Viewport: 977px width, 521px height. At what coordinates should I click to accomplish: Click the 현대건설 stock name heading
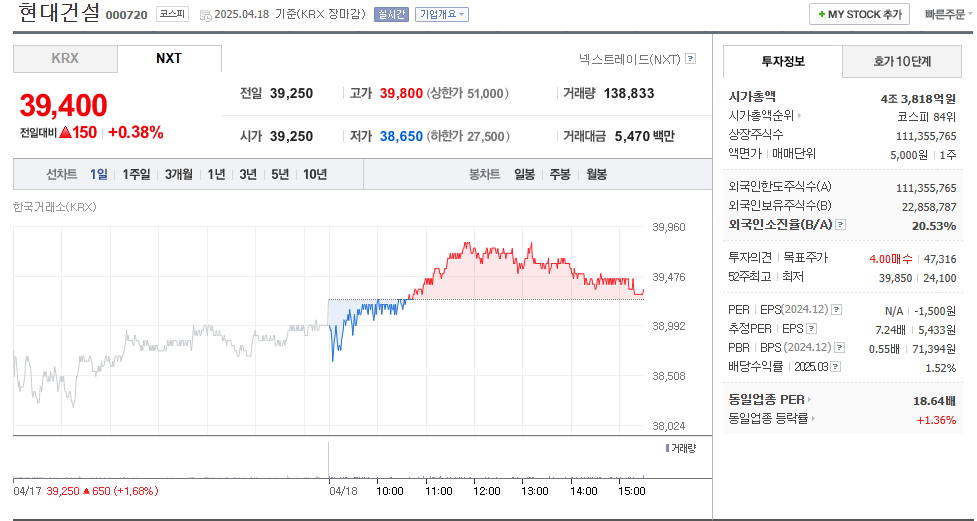click(x=59, y=13)
